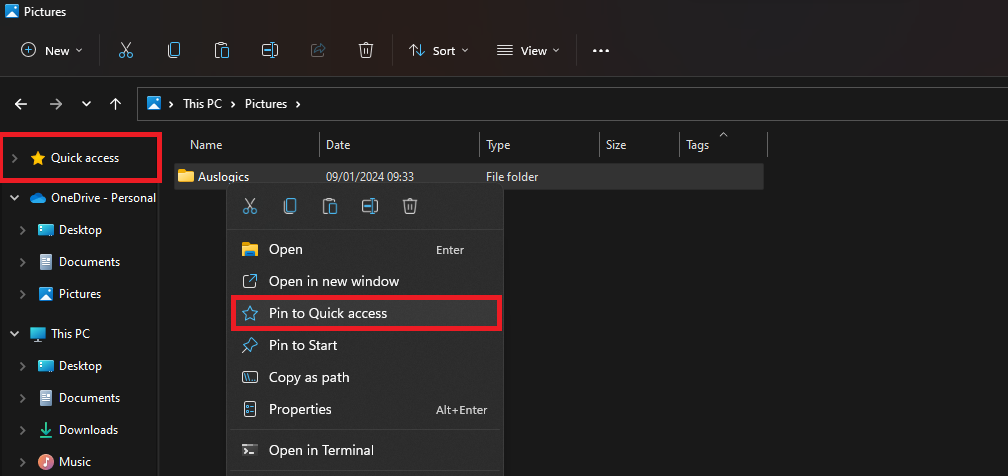The image size is (1008, 476).
Task: Select Downloads in the navigation pane
Action: coord(88,430)
